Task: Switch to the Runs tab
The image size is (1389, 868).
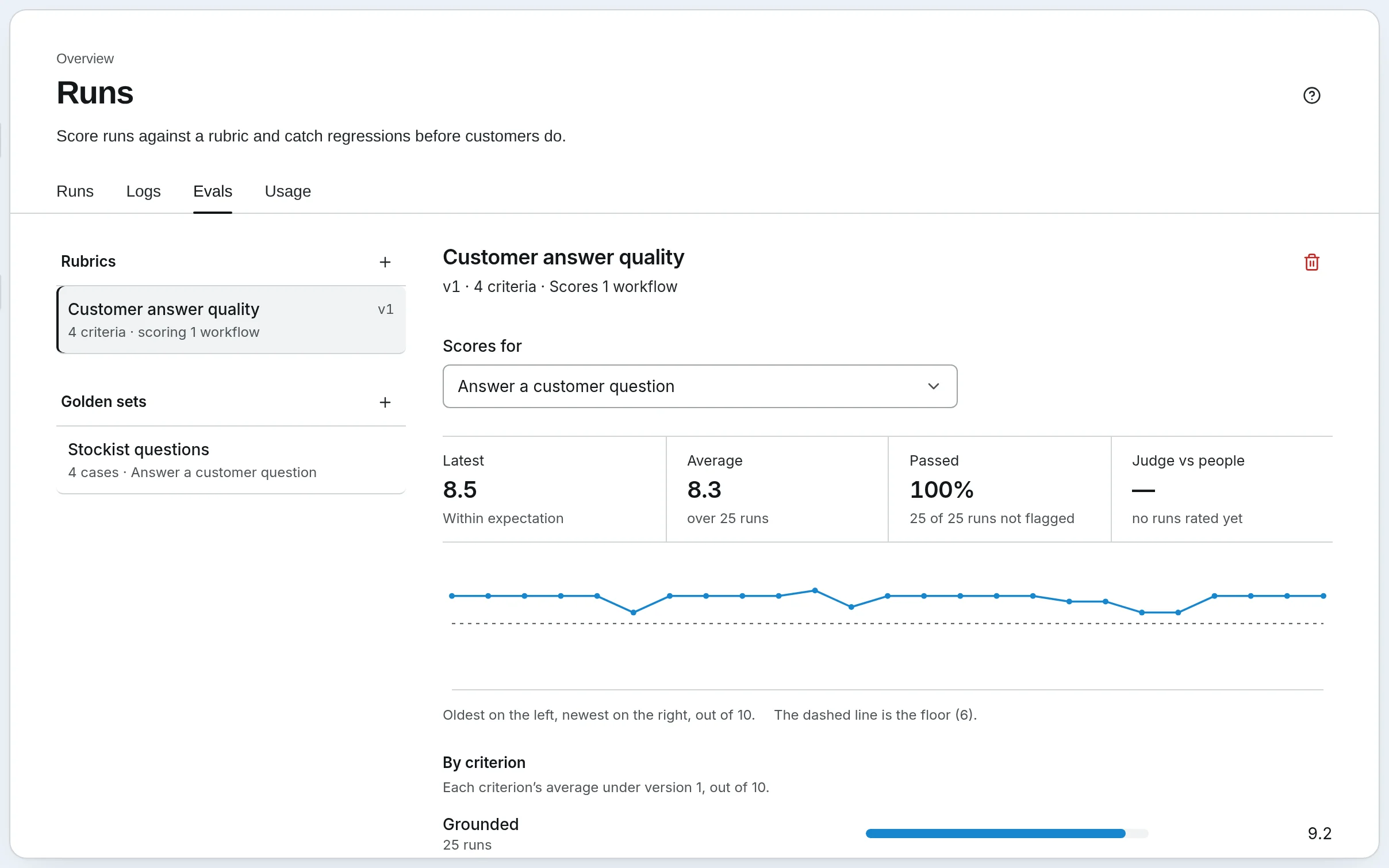Action: (75, 191)
